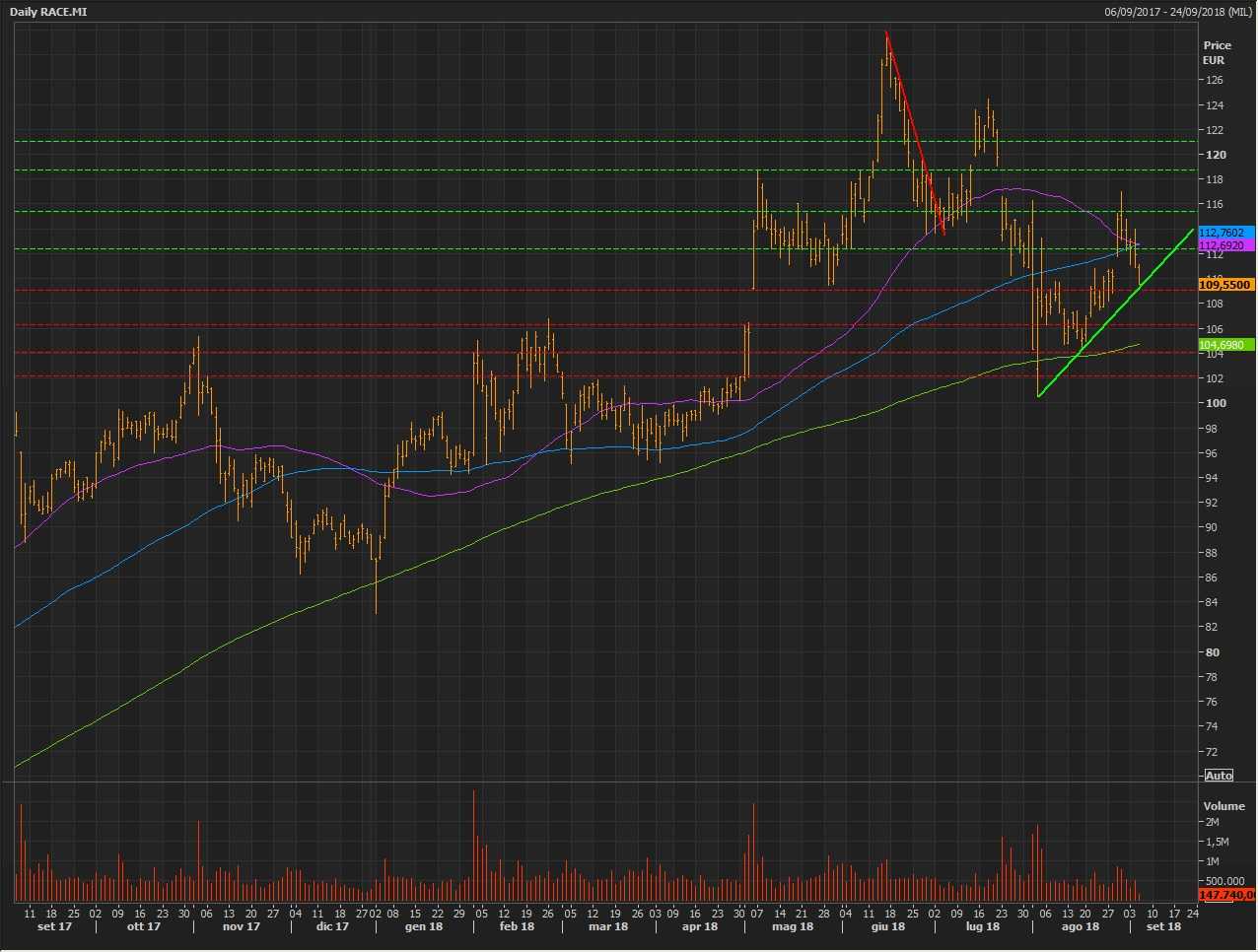
Task: Click the 'set 17' month label
Action: pyautogui.click(x=54, y=927)
